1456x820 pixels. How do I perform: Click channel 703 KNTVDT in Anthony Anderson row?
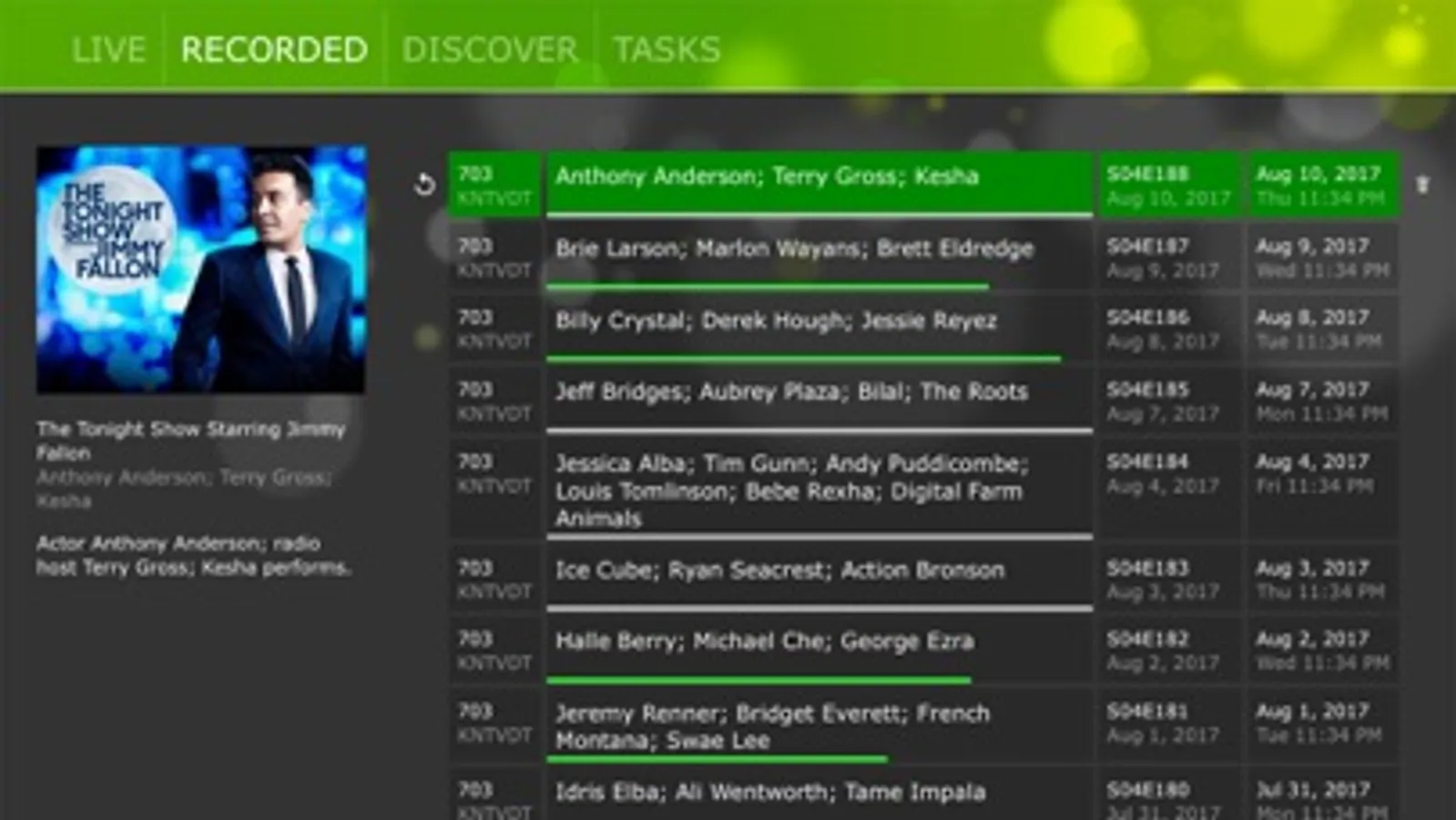click(494, 185)
